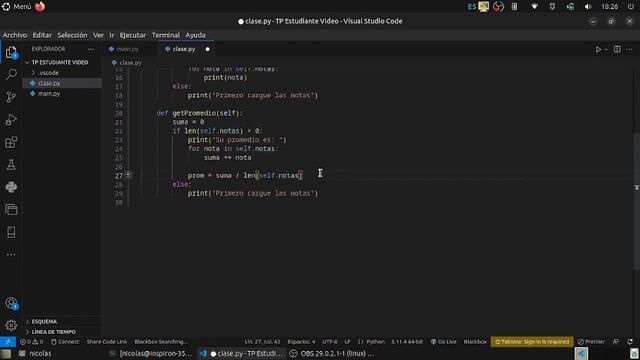Open main.py from the explorer tree
The width and height of the screenshot is (640, 360).
click(x=49, y=94)
